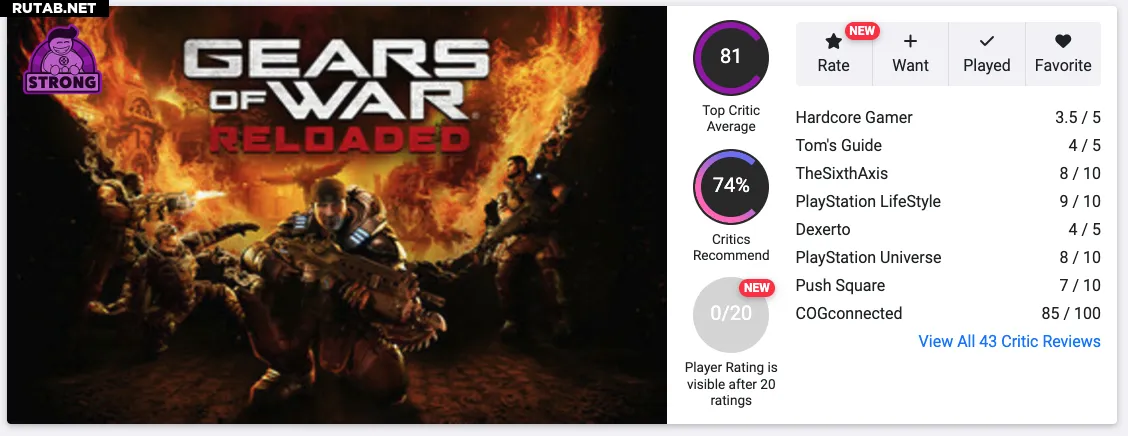
Task: Click the 81 Top Critic Average circle
Action: click(x=731, y=58)
